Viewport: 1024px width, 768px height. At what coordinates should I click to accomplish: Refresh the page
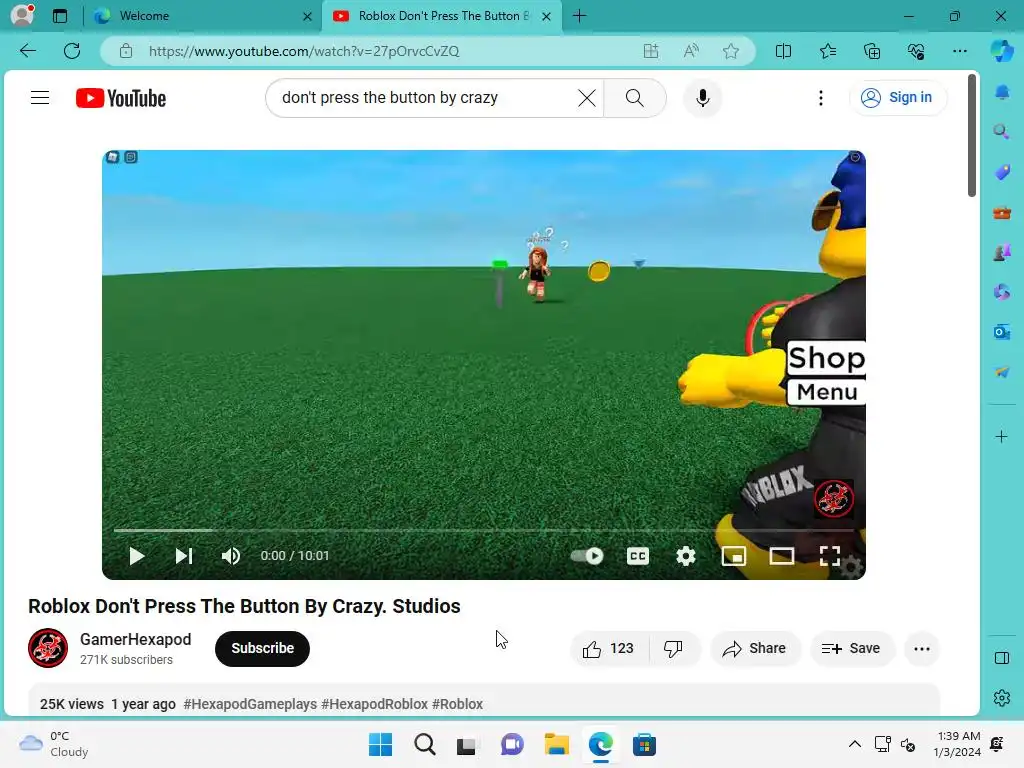[72, 51]
